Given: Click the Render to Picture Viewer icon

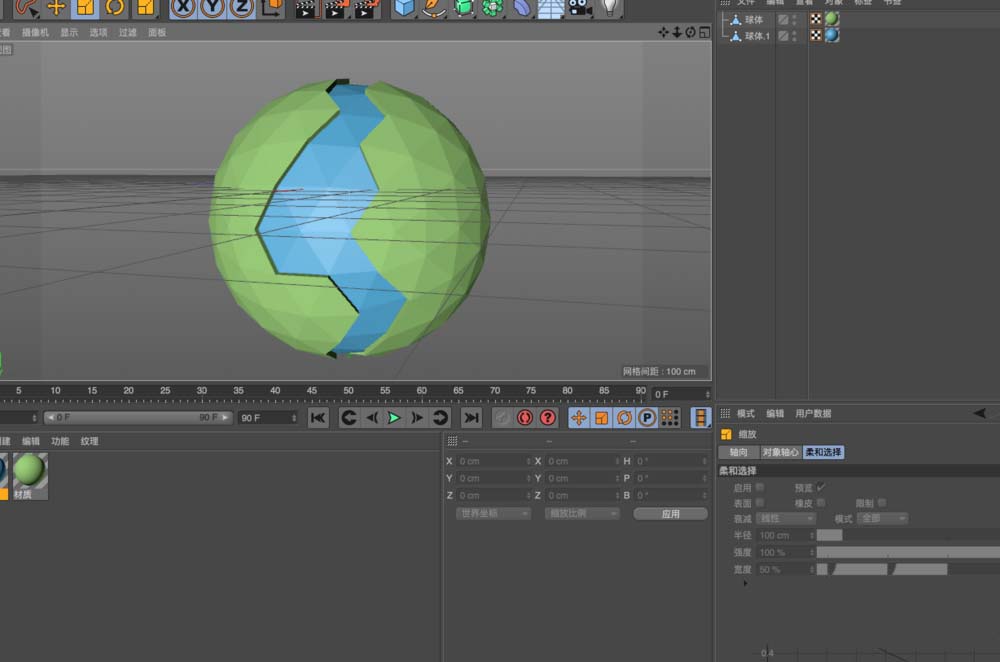Looking at the screenshot, I should (335, 8).
